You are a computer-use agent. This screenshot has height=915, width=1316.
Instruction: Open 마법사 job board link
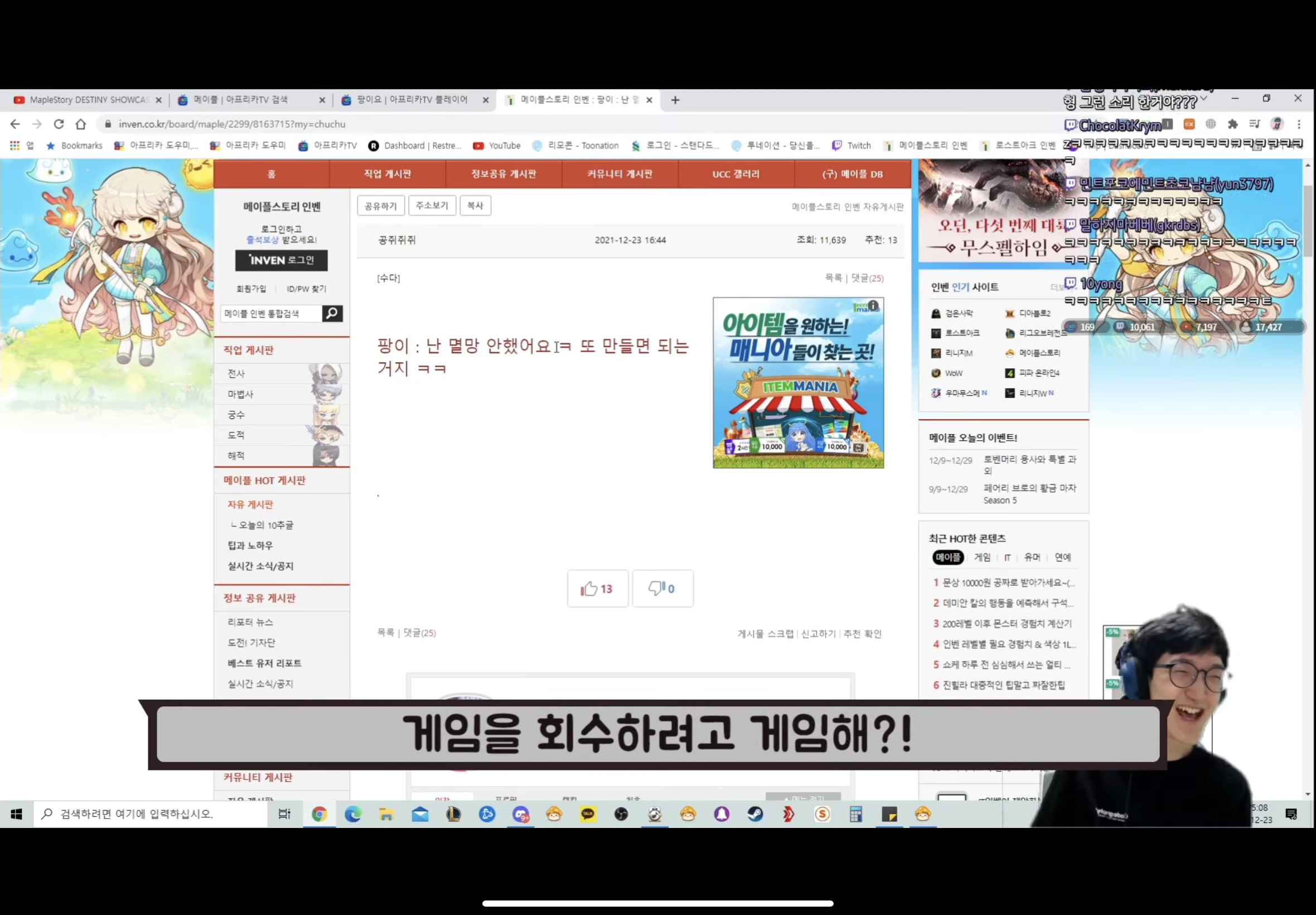241,394
